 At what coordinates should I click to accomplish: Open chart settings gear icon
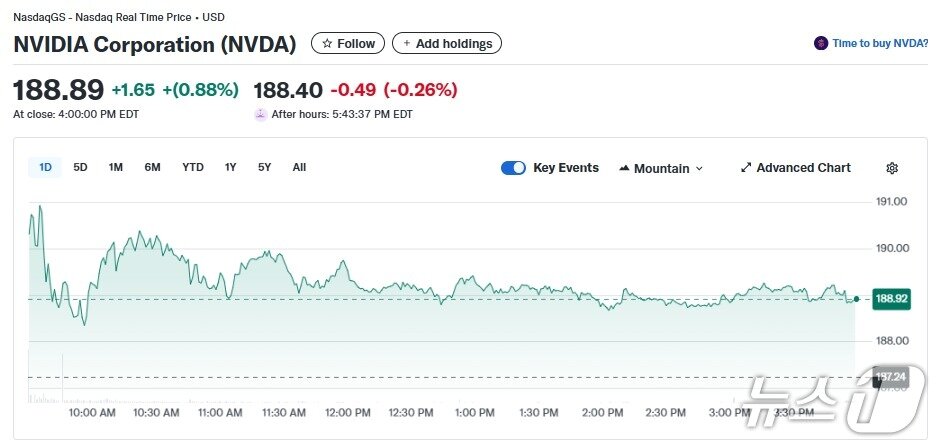coord(892,168)
